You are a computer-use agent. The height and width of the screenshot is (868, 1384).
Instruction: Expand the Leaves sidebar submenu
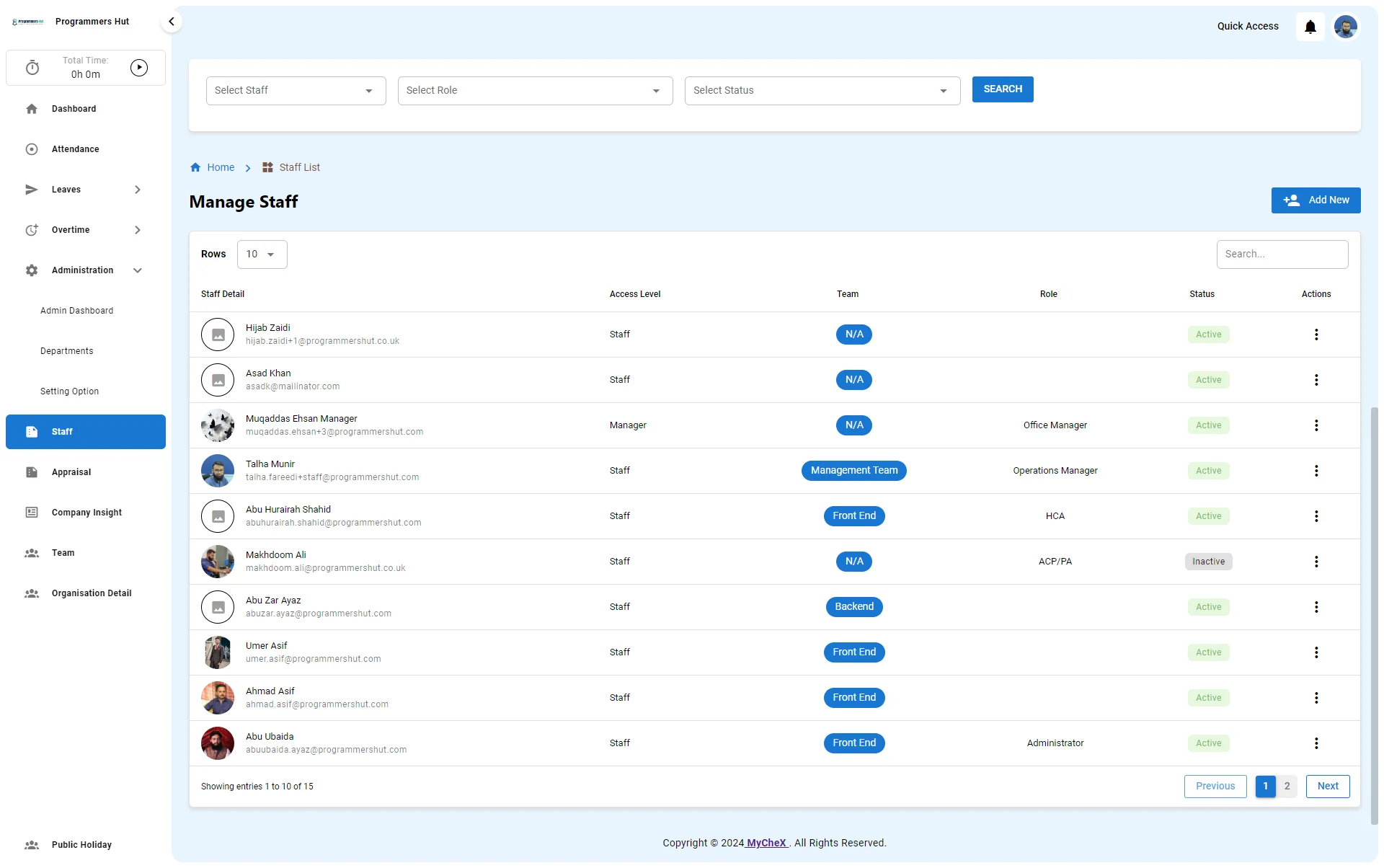point(137,190)
